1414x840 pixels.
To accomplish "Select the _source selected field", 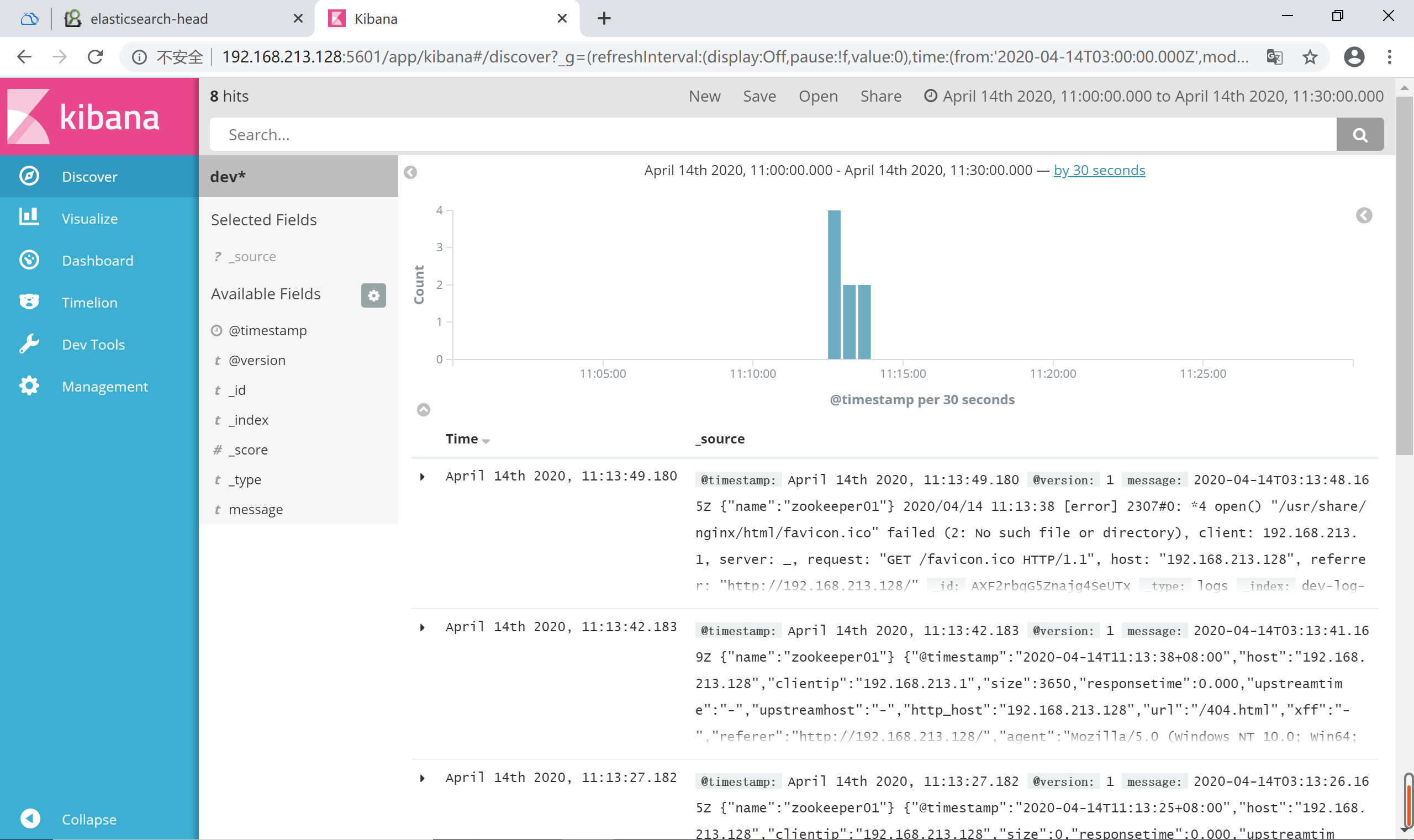I will coord(252,257).
